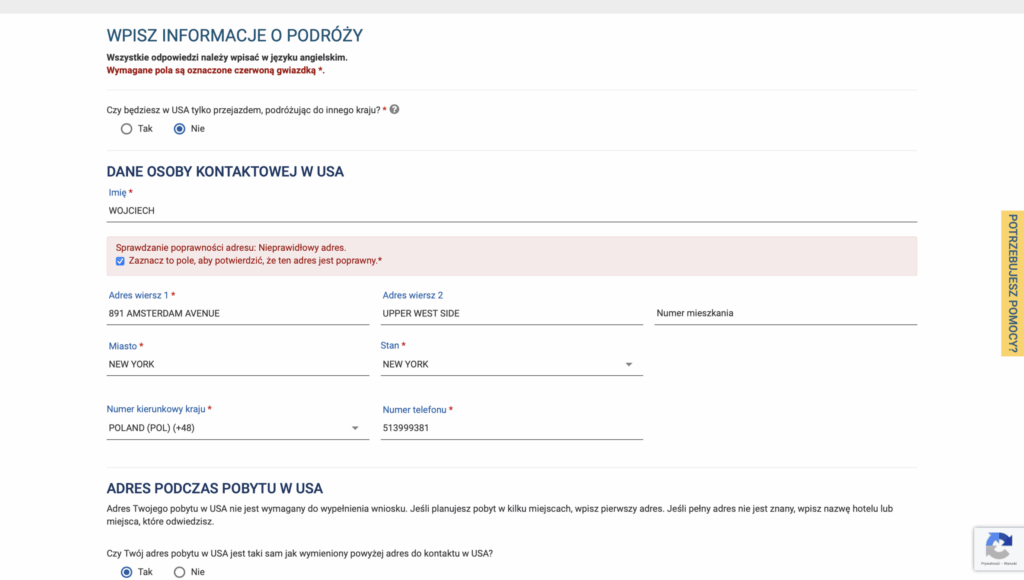The height and width of the screenshot is (580, 1024).
Task: Click the Miasto input field
Action: (x=238, y=365)
